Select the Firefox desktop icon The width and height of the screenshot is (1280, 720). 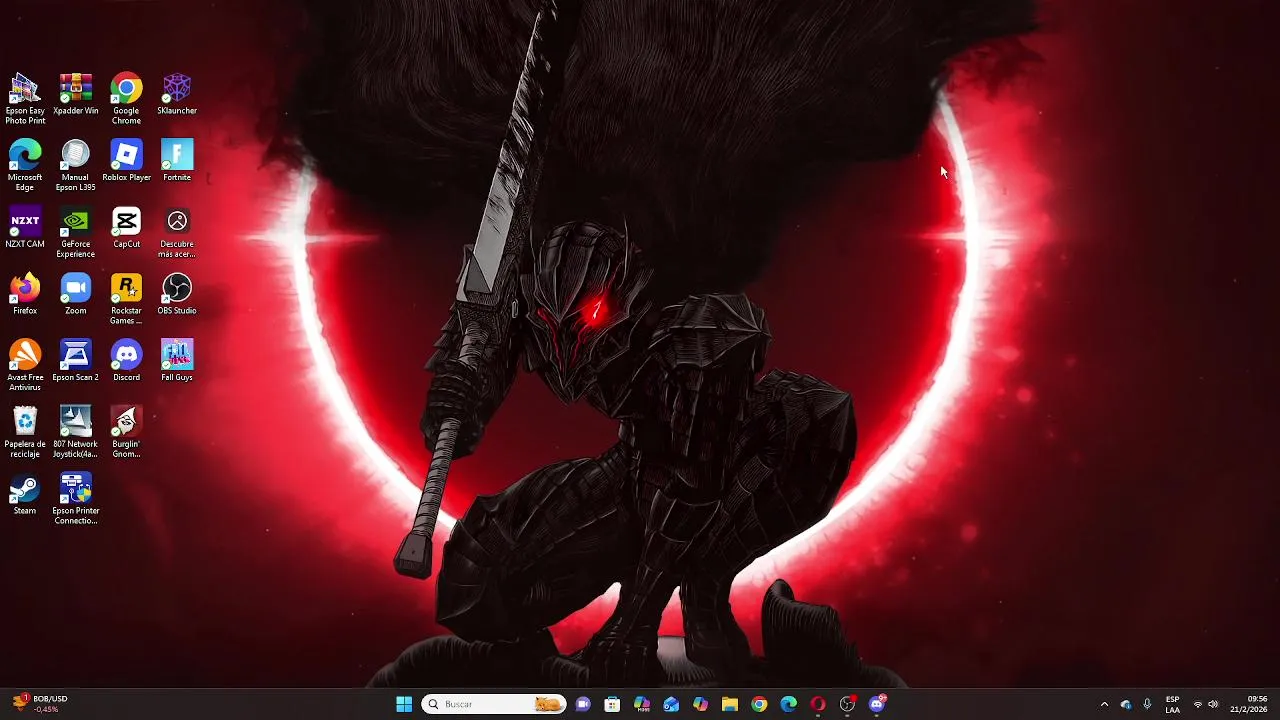(25, 295)
